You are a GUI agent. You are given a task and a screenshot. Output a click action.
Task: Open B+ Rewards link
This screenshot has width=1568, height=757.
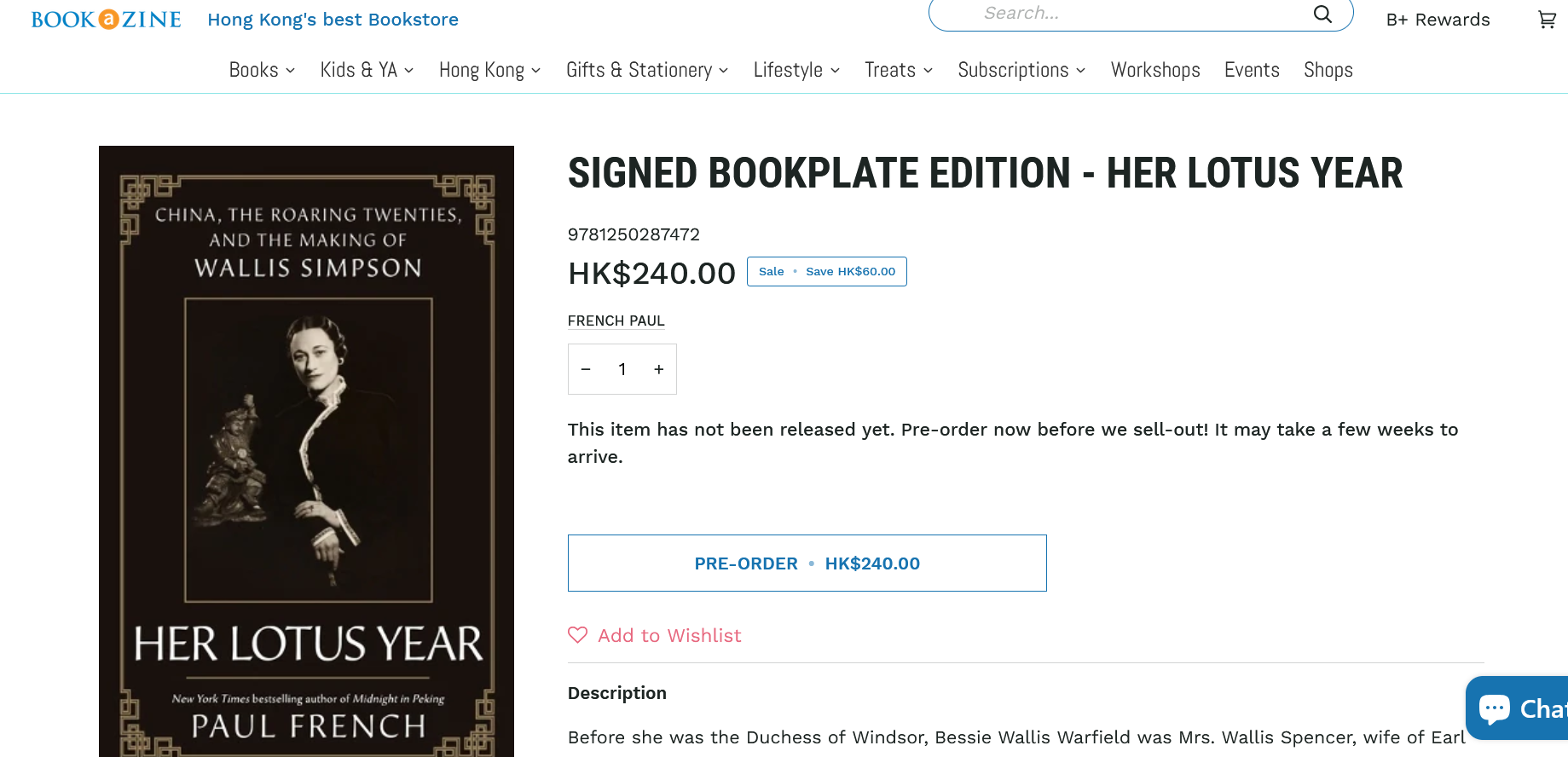click(x=1438, y=20)
